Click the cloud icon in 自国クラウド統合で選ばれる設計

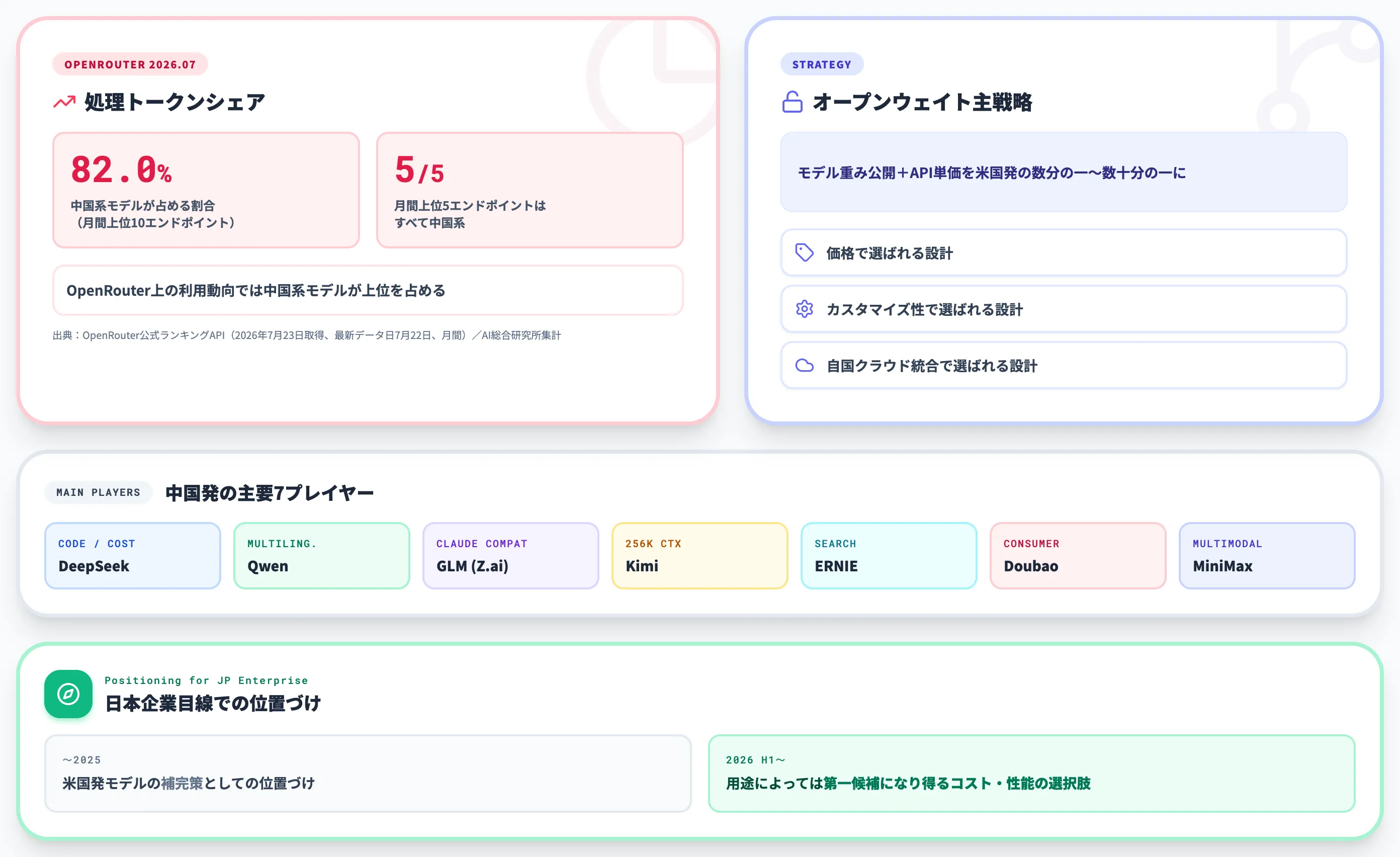coord(804,365)
